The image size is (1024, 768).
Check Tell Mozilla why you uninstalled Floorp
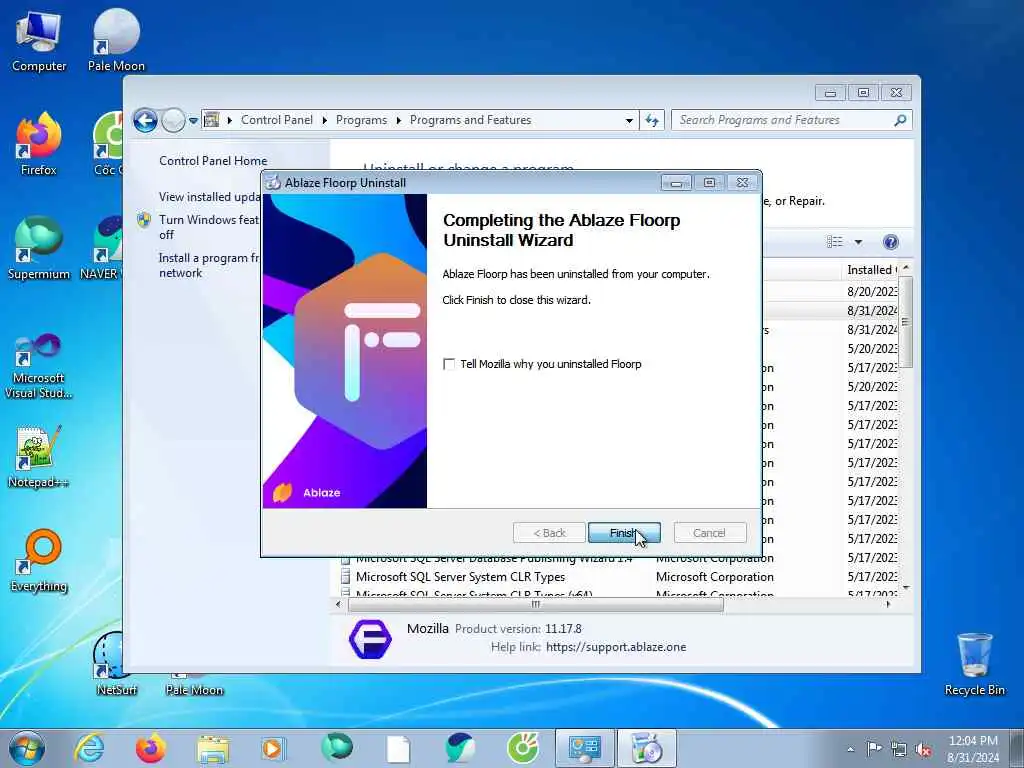449,364
